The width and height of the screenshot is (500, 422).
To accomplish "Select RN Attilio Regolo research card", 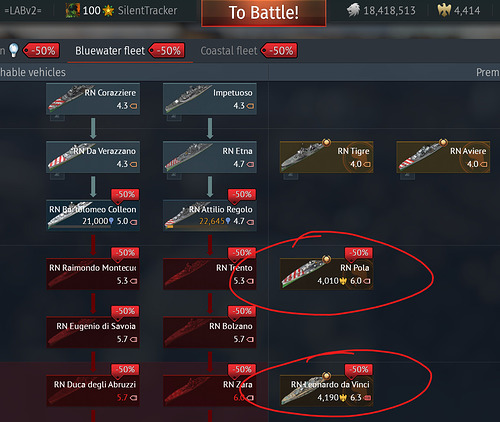I will 210,215.
